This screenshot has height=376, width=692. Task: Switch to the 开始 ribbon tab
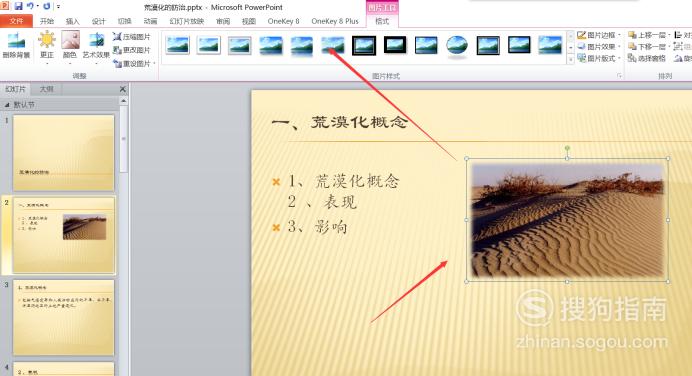46,21
